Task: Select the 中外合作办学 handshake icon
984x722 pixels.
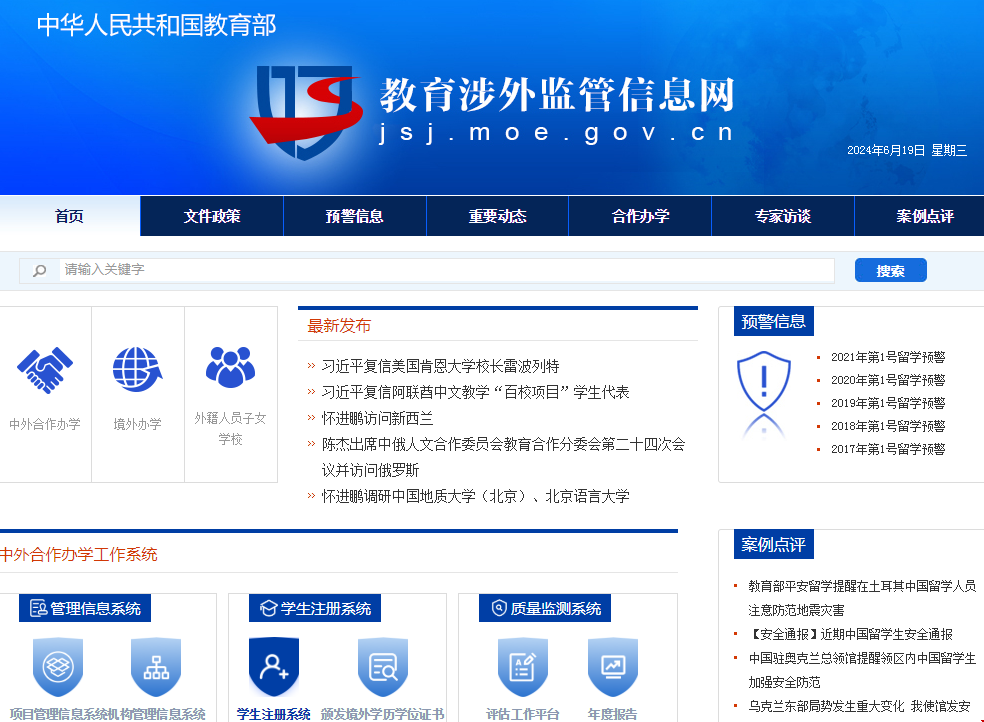Action: click(44, 370)
